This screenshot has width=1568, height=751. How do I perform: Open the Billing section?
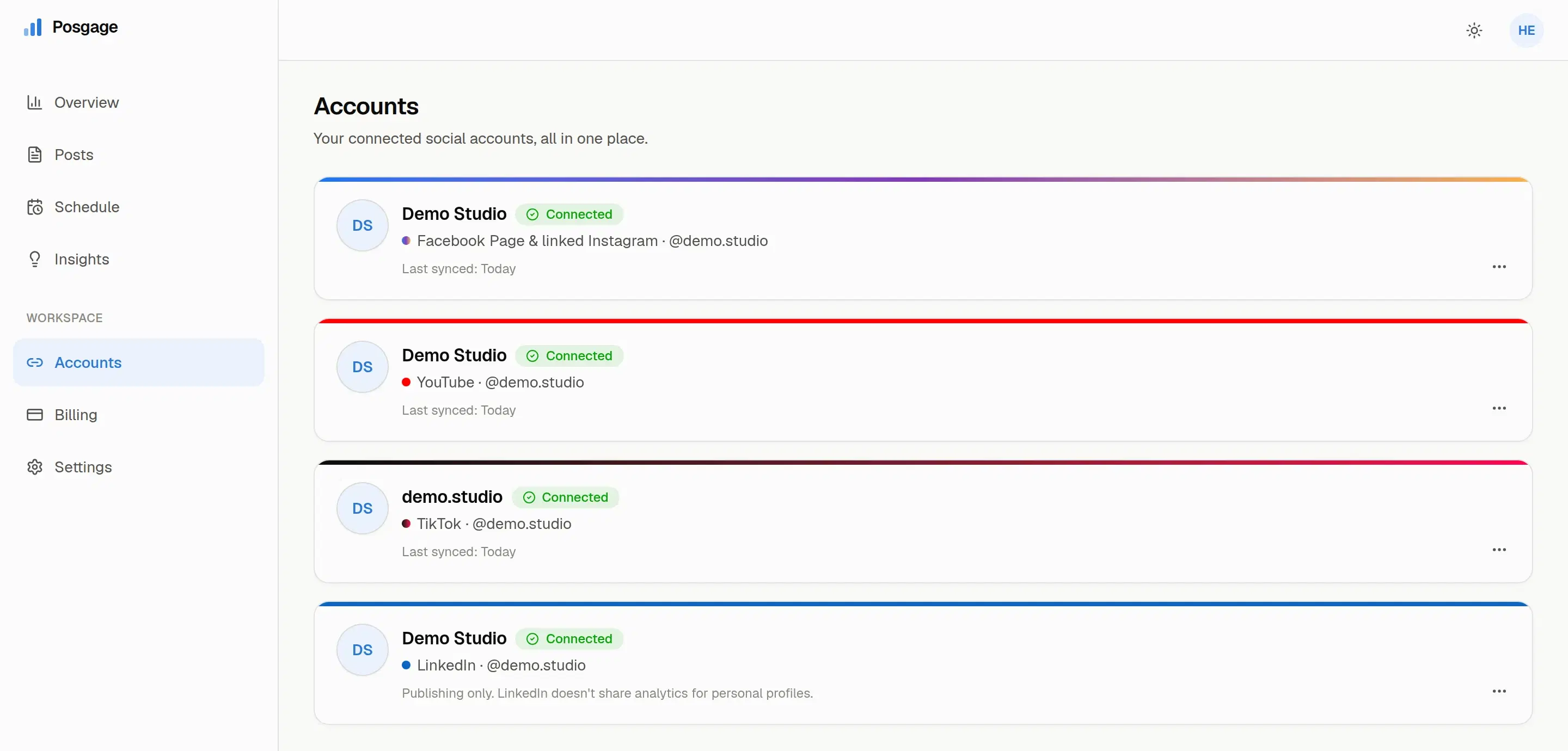pyautogui.click(x=139, y=415)
